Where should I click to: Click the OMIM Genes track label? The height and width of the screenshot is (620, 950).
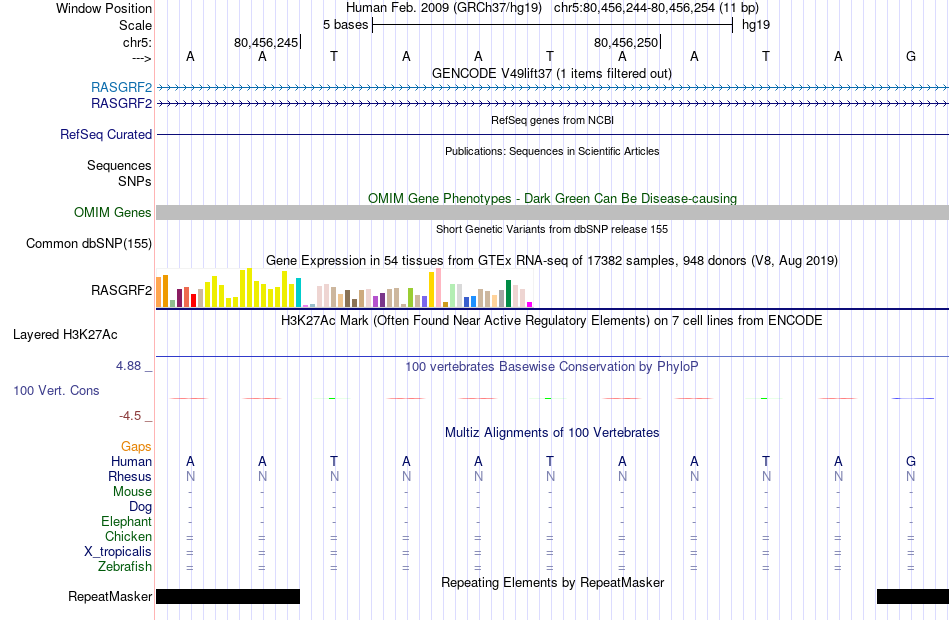click(113, 212)
